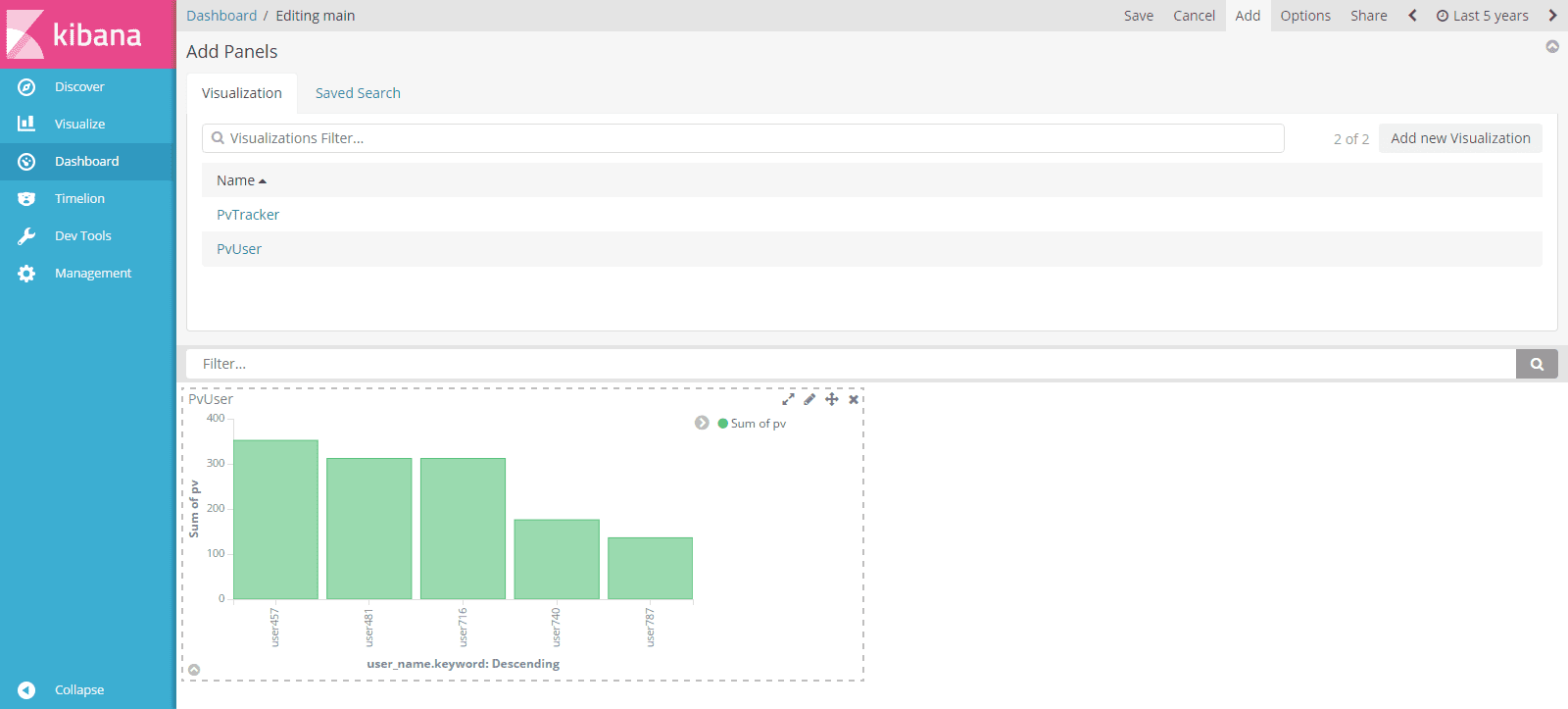The image size is (1568, 709).
Task: Open Management from the sidebar
Action: click(93, 274)
